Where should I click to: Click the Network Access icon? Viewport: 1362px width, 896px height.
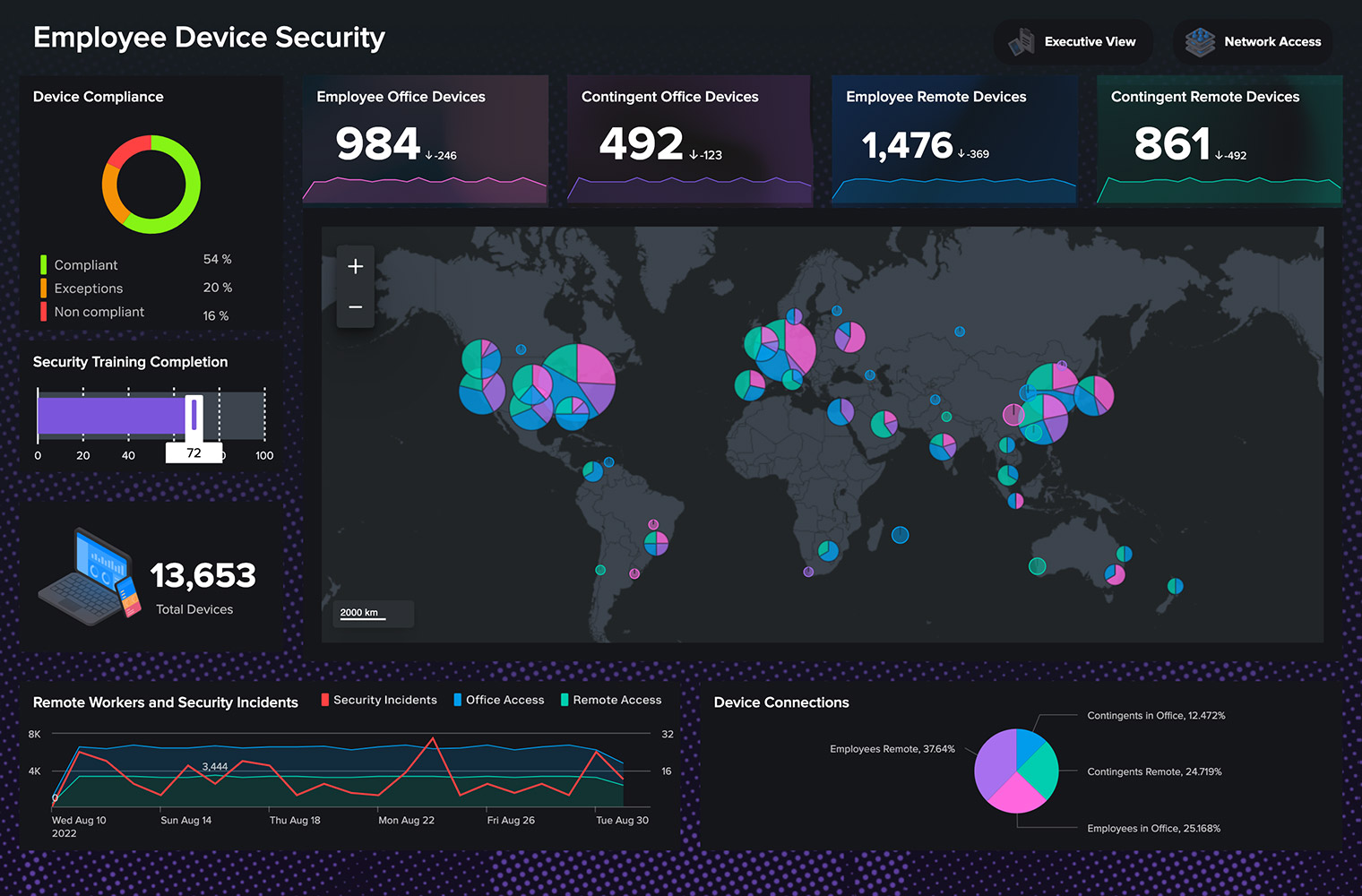(x=1199, y=41)
